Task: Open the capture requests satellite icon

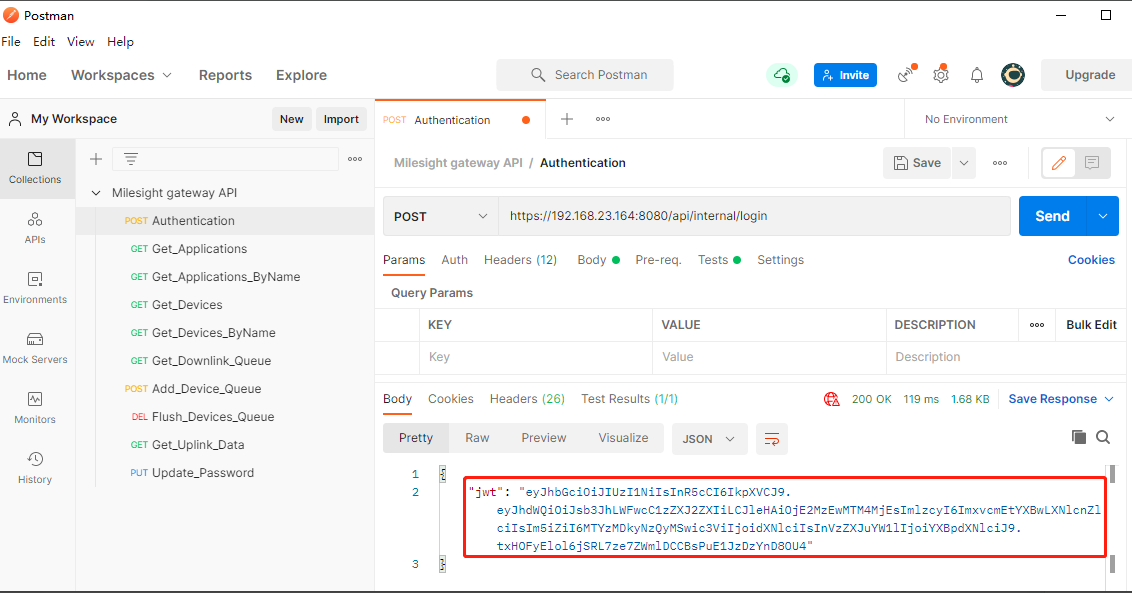Action: (906, 74)
